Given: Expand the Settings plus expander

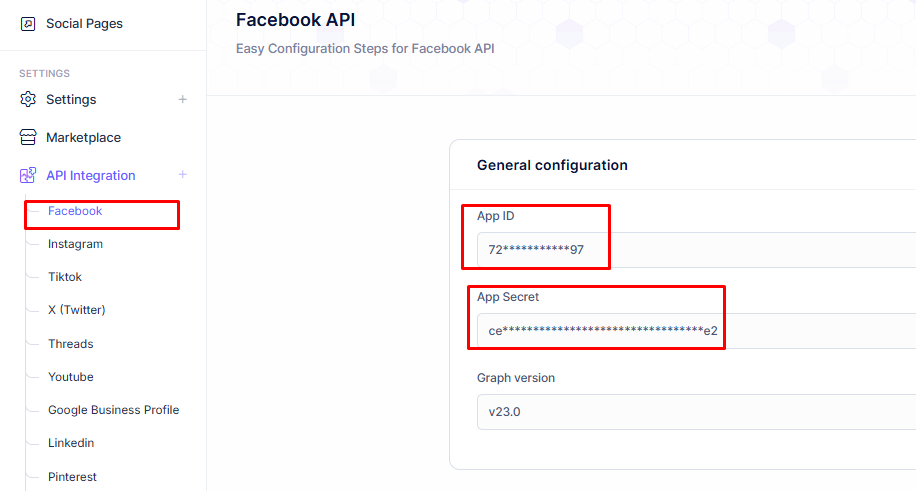Looking at the screenshot, I should coord(182,99).
